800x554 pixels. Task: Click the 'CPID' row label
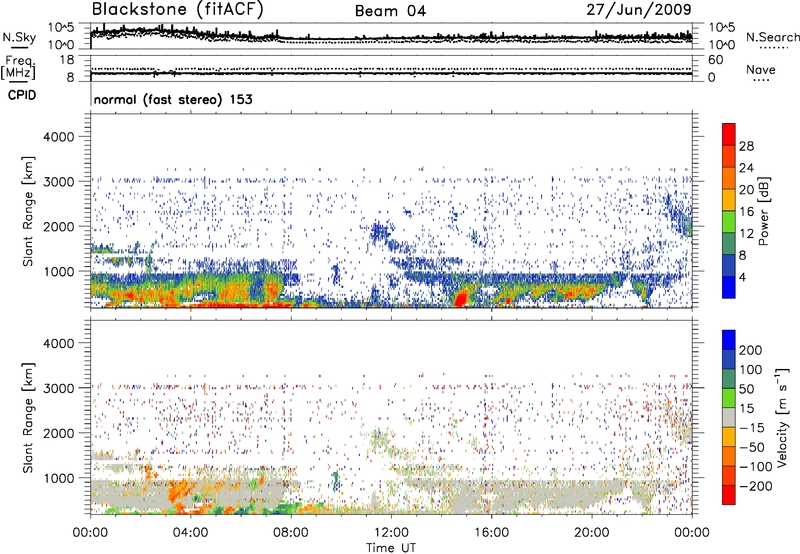(x=22, y=95)
